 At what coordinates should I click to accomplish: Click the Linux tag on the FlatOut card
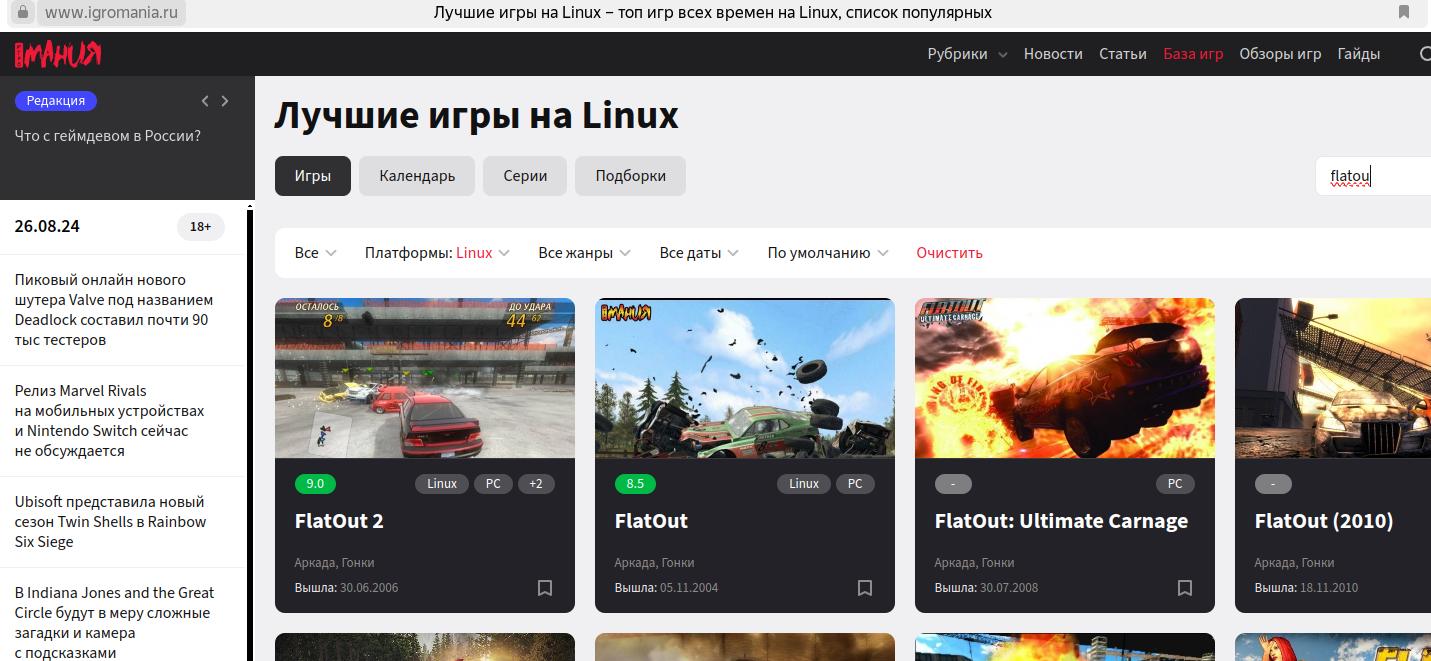point(804,484)
